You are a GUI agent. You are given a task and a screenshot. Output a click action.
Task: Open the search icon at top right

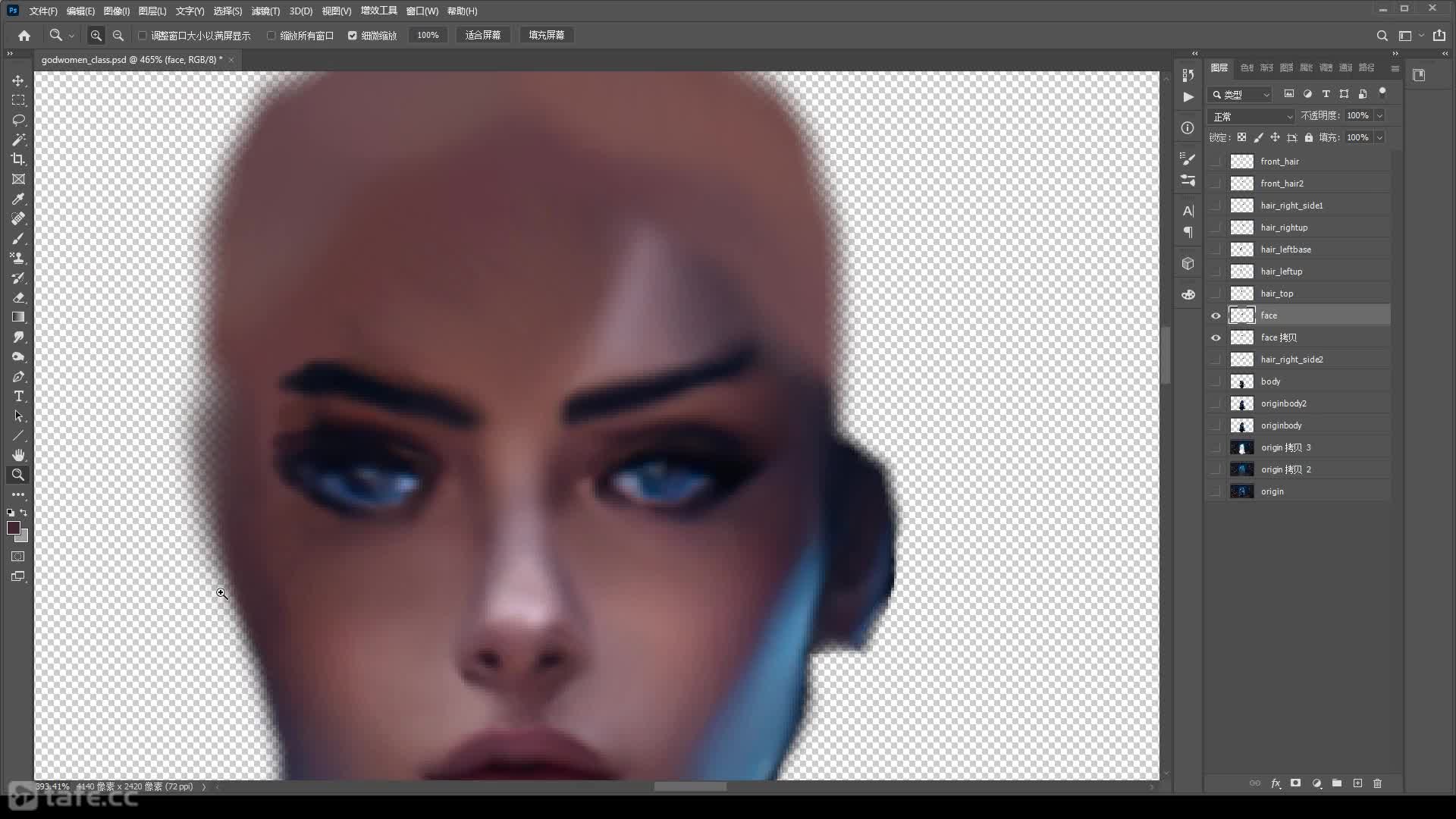click(x=1382, y=36)
